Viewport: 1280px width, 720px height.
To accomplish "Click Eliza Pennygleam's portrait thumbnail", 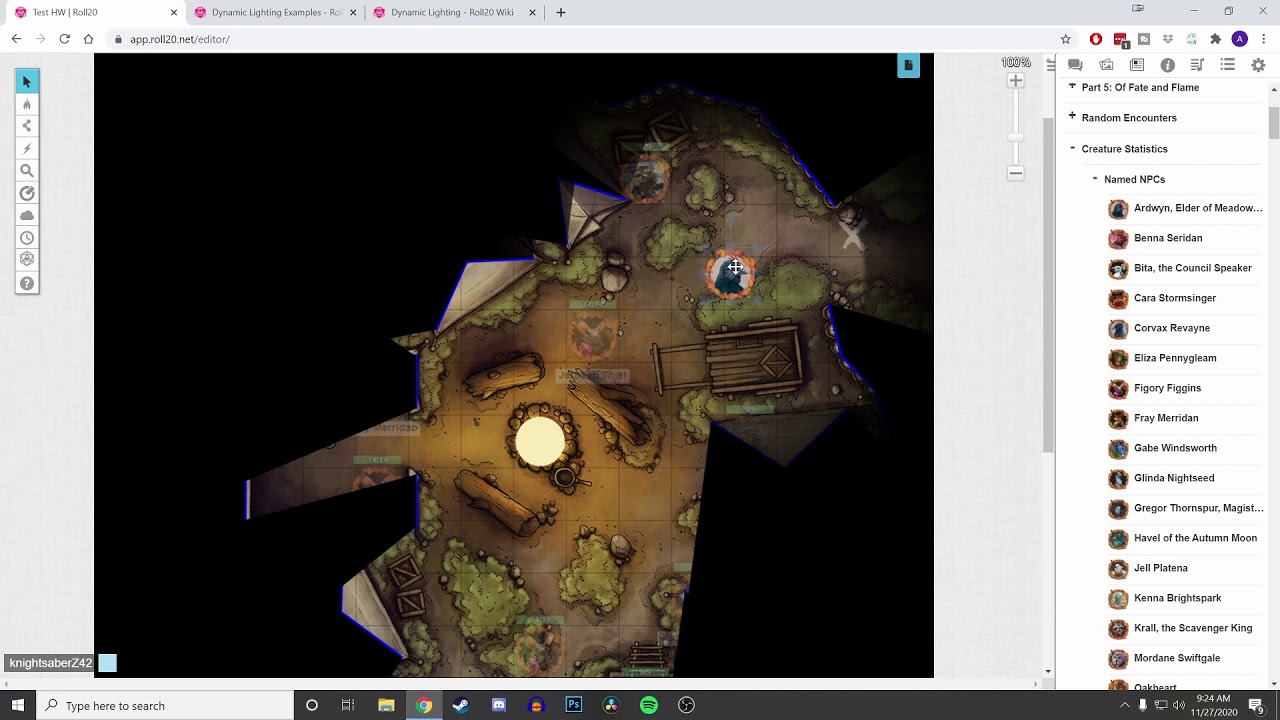I will pos(1118,358).
